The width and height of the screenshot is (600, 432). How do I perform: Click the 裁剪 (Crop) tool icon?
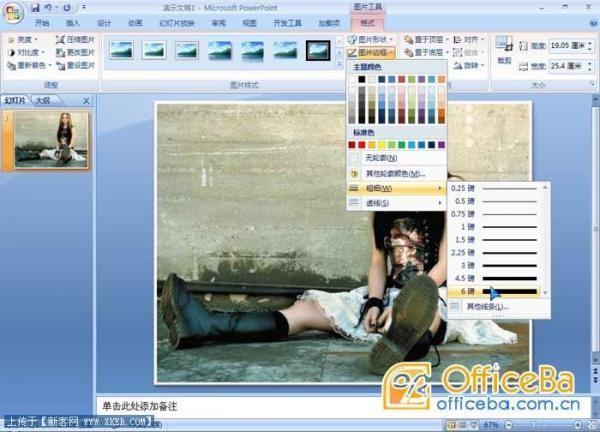pos(504,46)
